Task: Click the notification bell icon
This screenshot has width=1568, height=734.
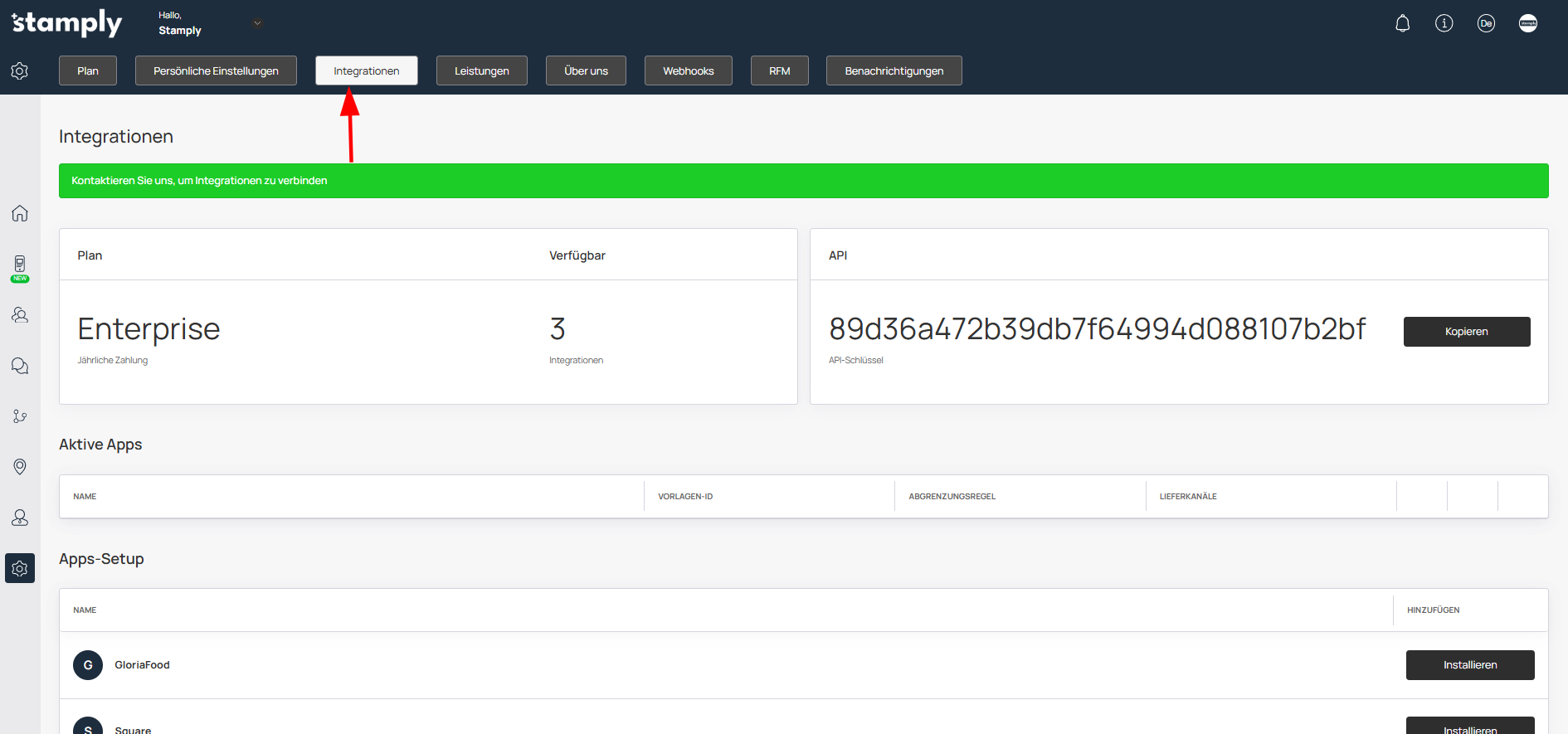Action: (1402, 23)
